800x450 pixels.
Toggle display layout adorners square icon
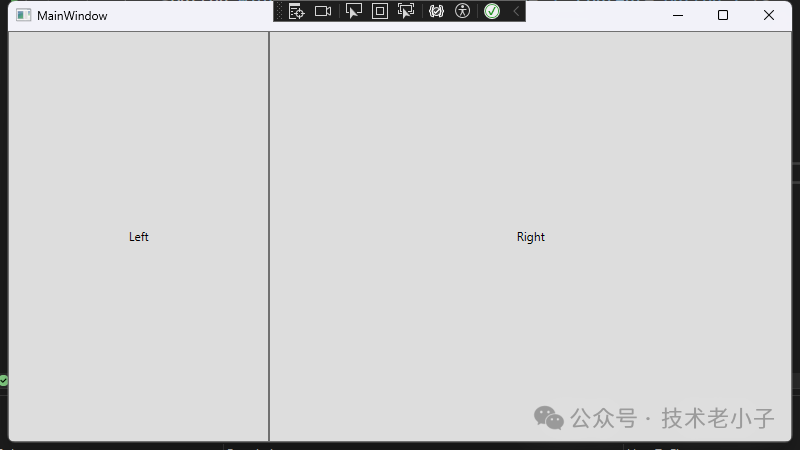pyautogui.click(x=380, y=11)
